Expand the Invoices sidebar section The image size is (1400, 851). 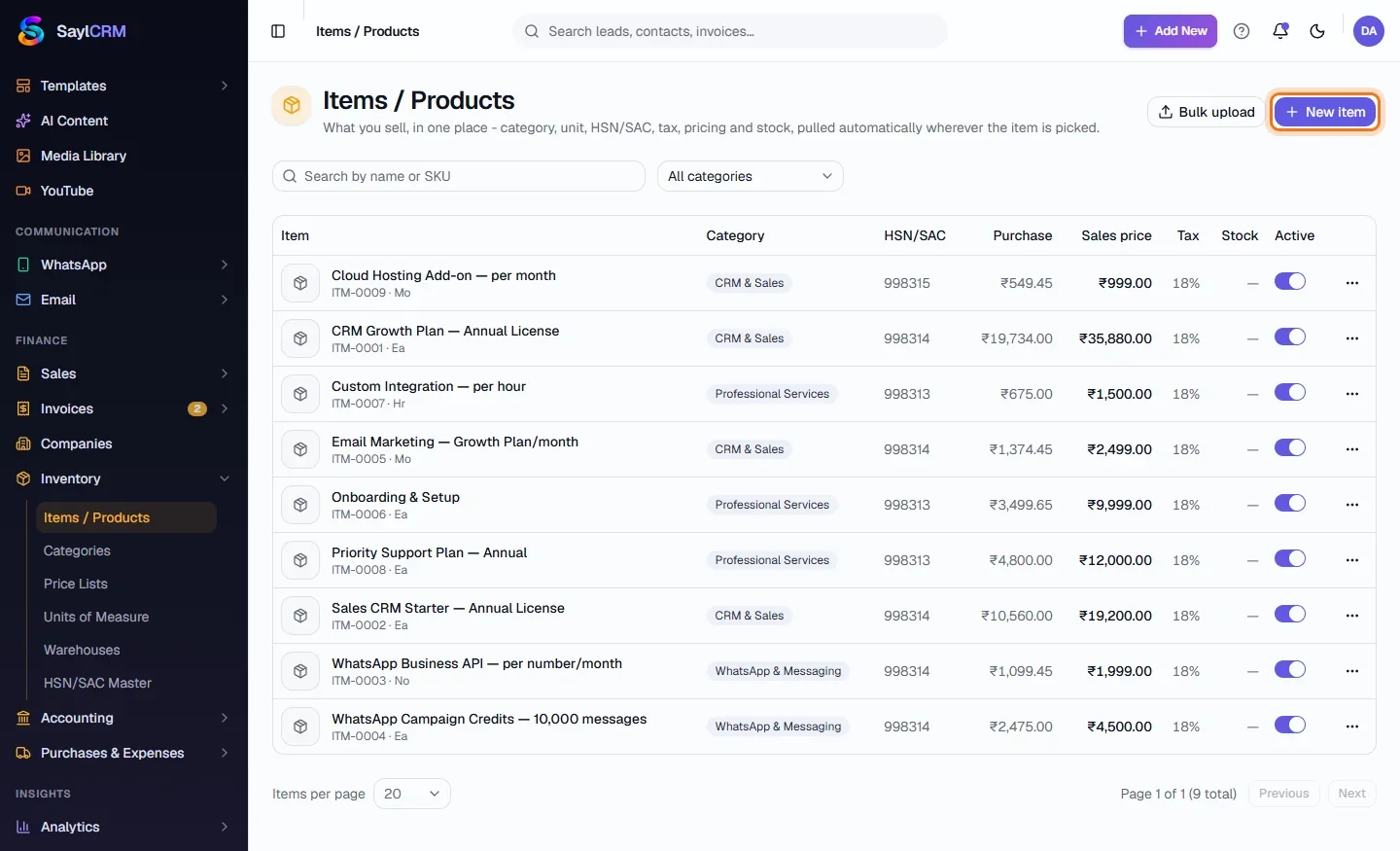click(123, 408)
